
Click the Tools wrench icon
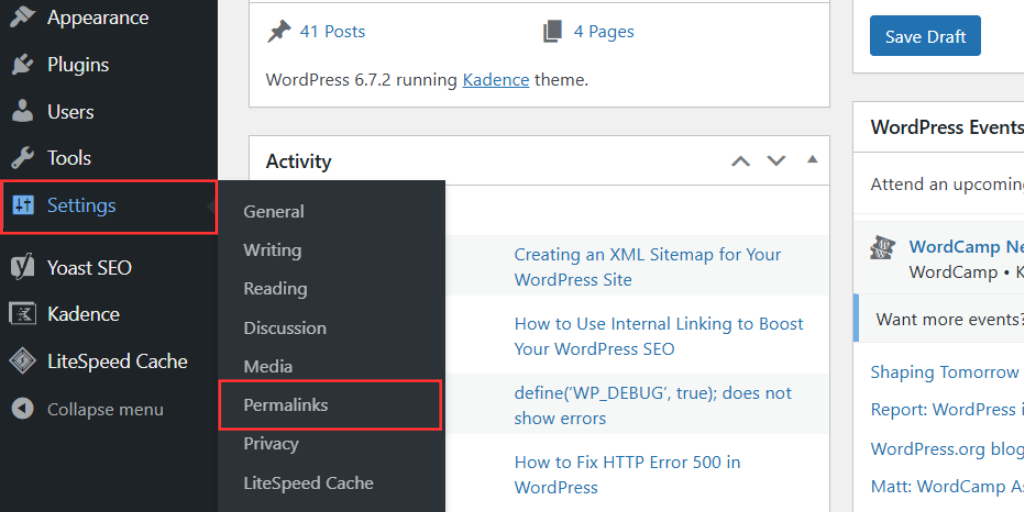[22, 158]
